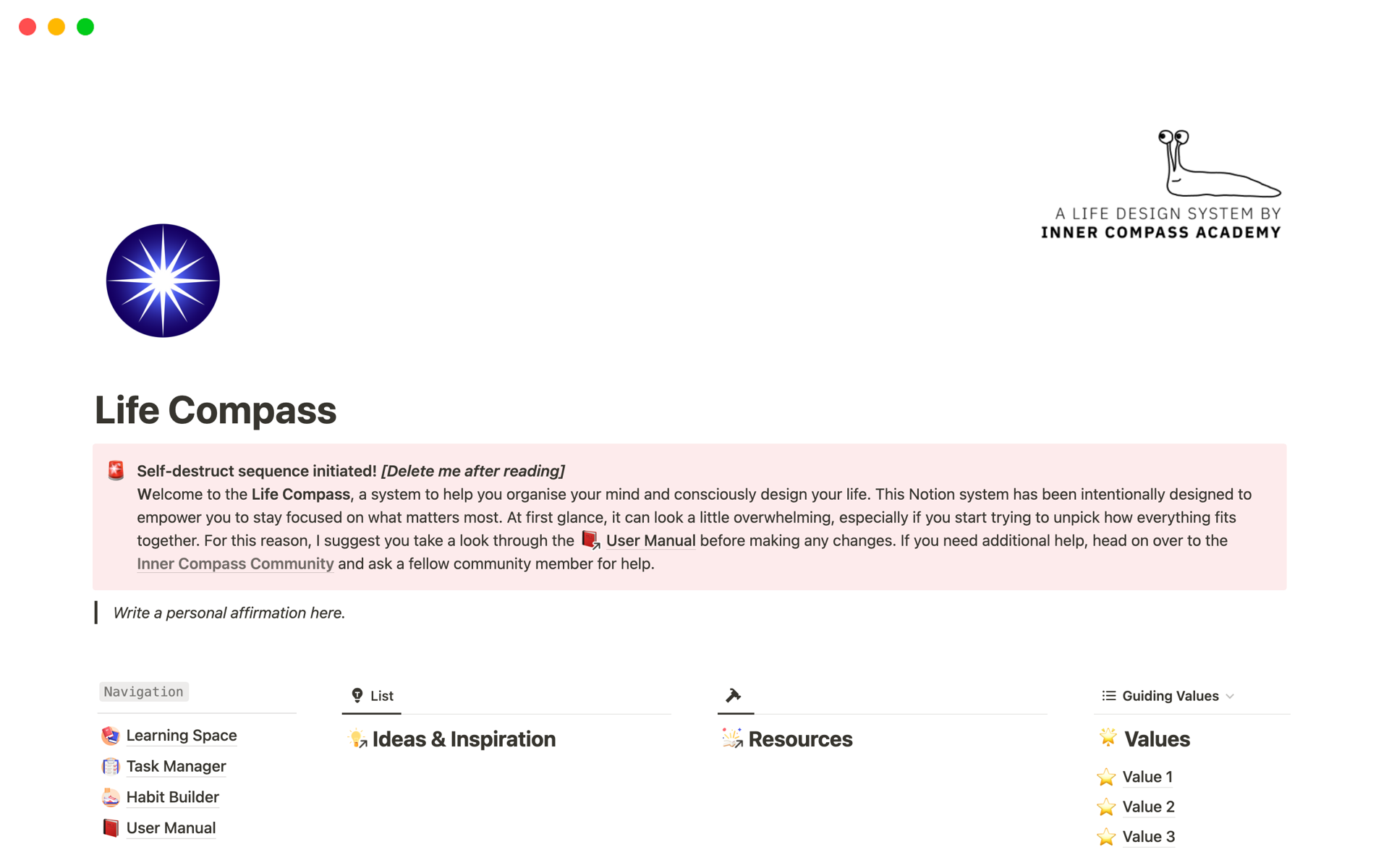
Task: Click the compass pin icon in List tab
Action: click(356, 694)
